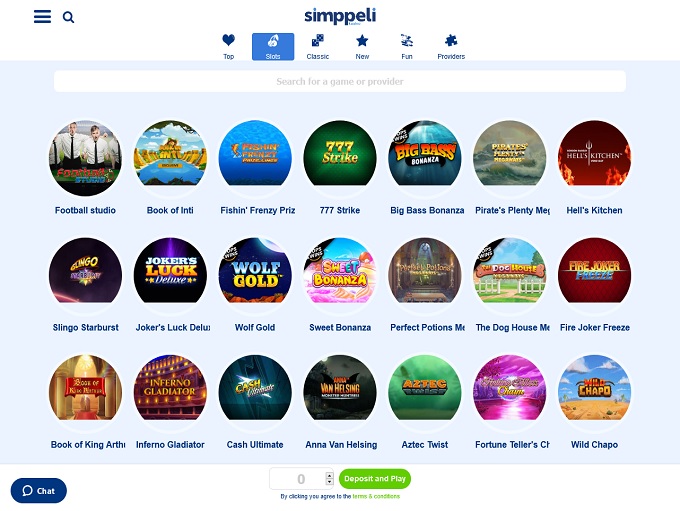Select the Wolf Gold game
The height and width of the screenshot is (511, 680).
(255, 275)
